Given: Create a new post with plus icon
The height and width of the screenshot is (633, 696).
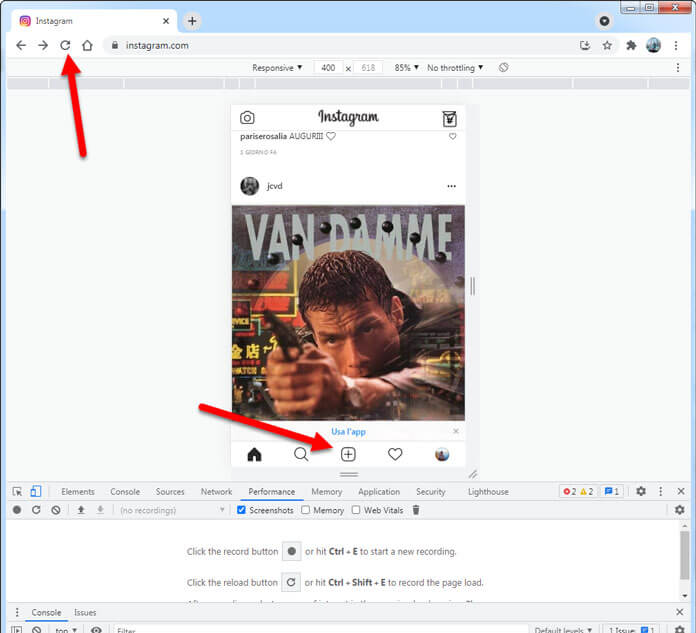Looking at the screenshot, I should [x=348, y=454].
